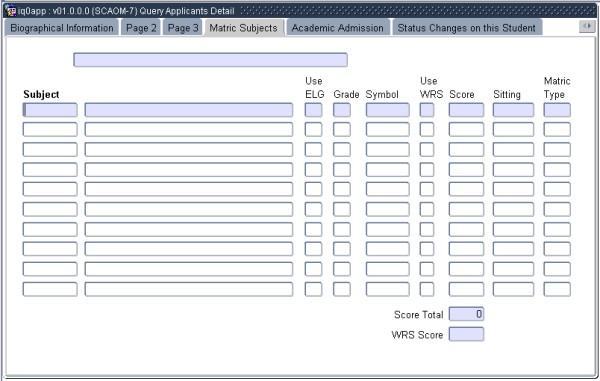600x381 pixels.
Task: Click first row Grade field
Action: coord(342,110)
